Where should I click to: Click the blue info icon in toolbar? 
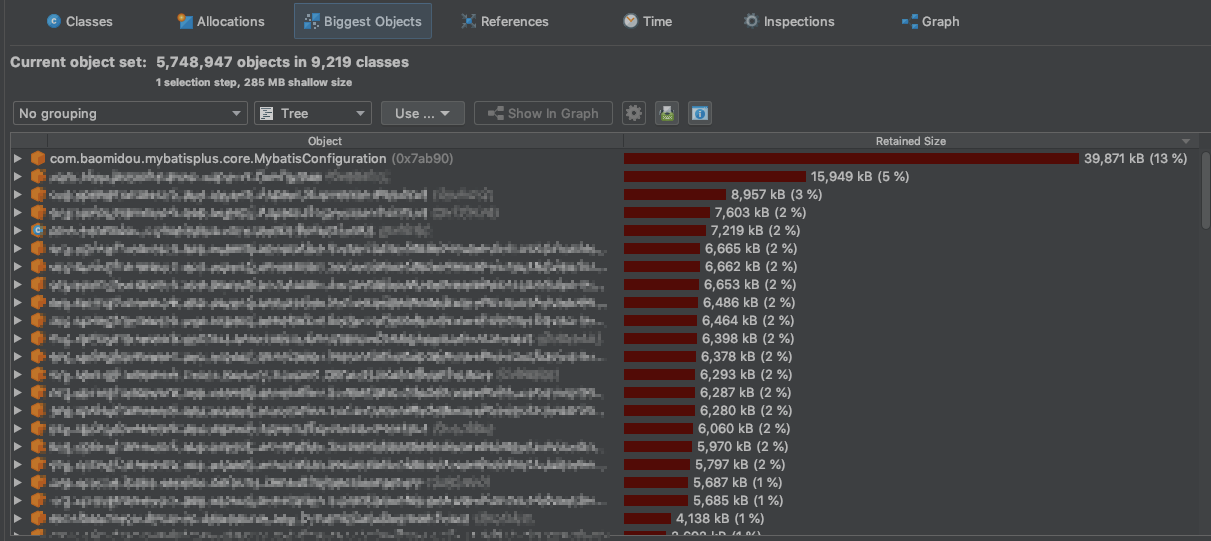(x=700, y=113)
